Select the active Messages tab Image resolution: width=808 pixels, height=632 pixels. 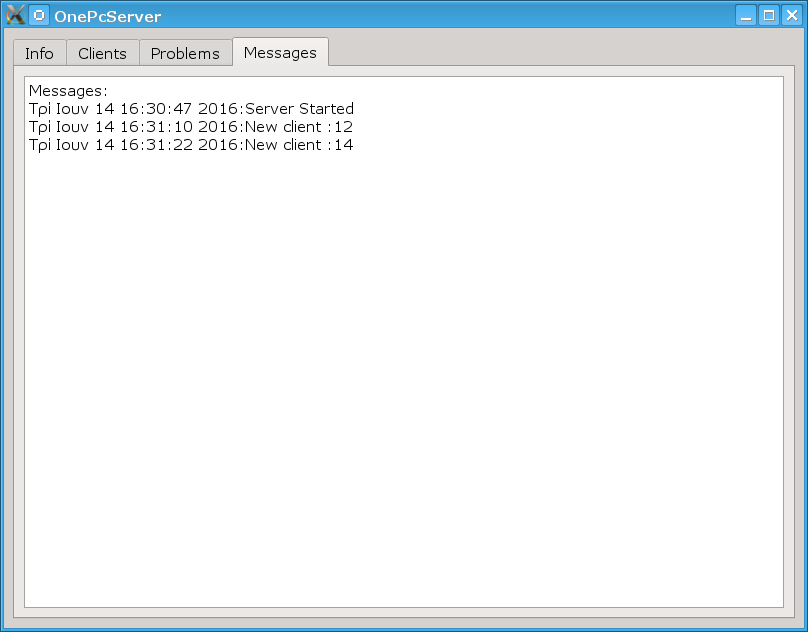[280, 51]
